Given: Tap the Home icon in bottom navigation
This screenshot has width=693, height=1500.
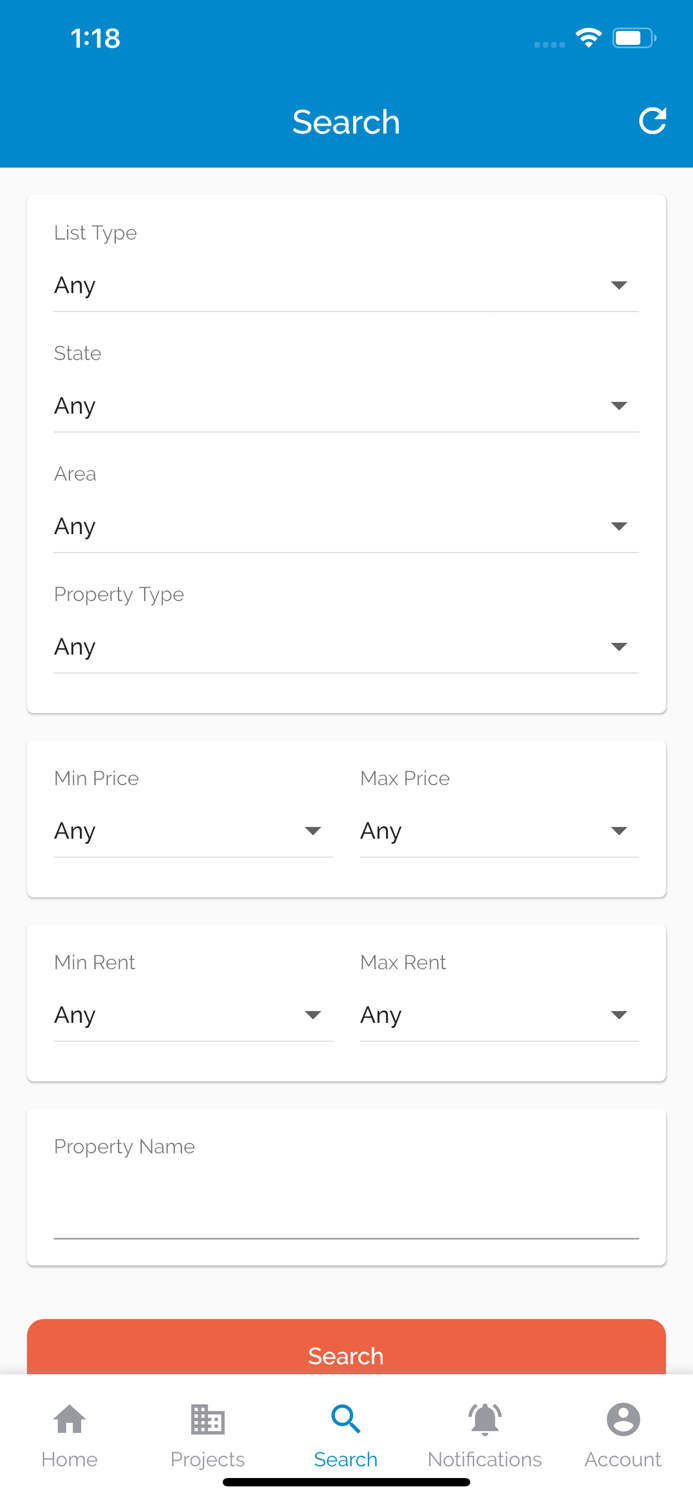Looking at the screenshot, I should 69,1417.
